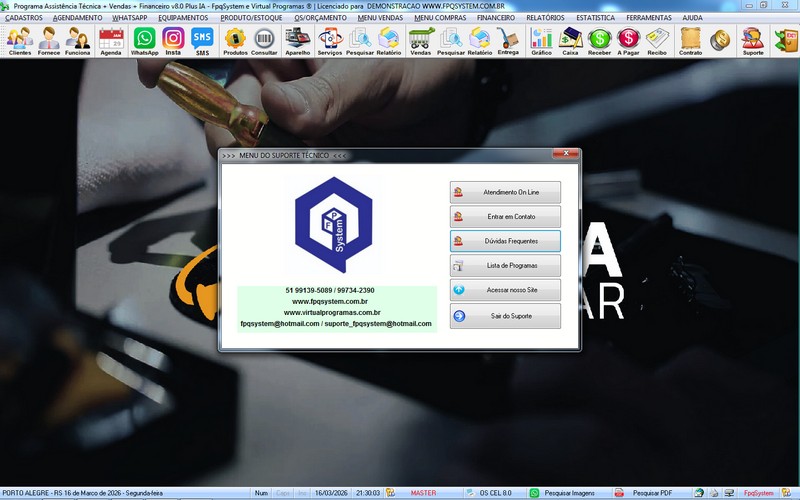Click the FpqSystem label in status bar
Image resolution: width=800 pixels, height=500 pixels.
pyautogui.click(x=758, y=493)
